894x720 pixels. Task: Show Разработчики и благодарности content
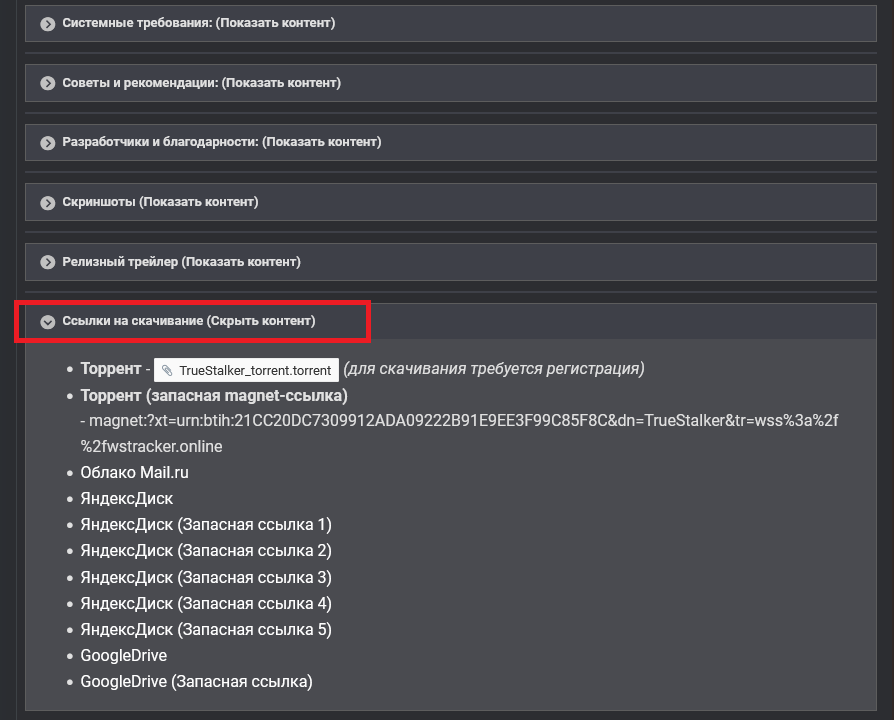pyautogui.click(x=221, y=142)
